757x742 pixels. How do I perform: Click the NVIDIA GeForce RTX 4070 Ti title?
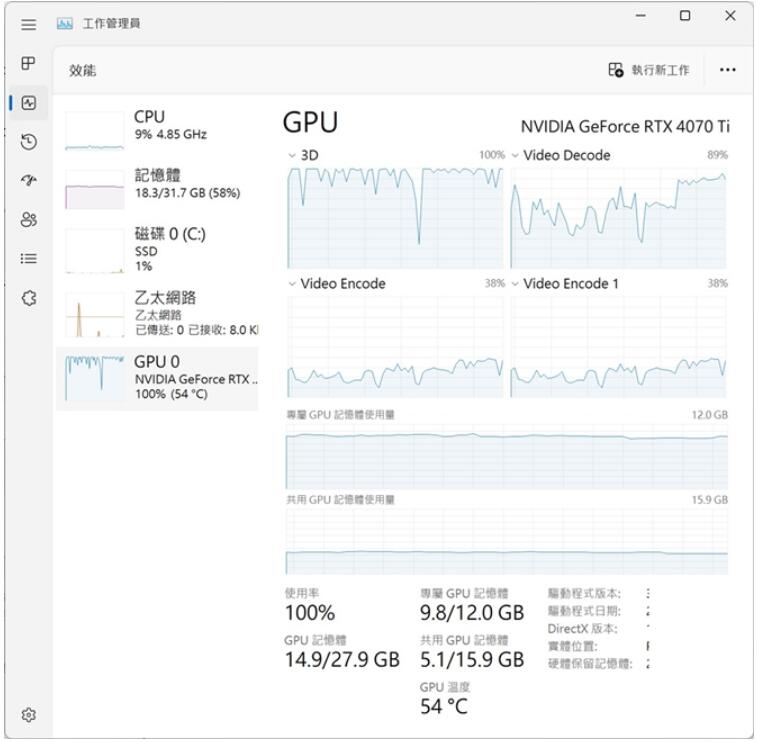coord(625,126)
